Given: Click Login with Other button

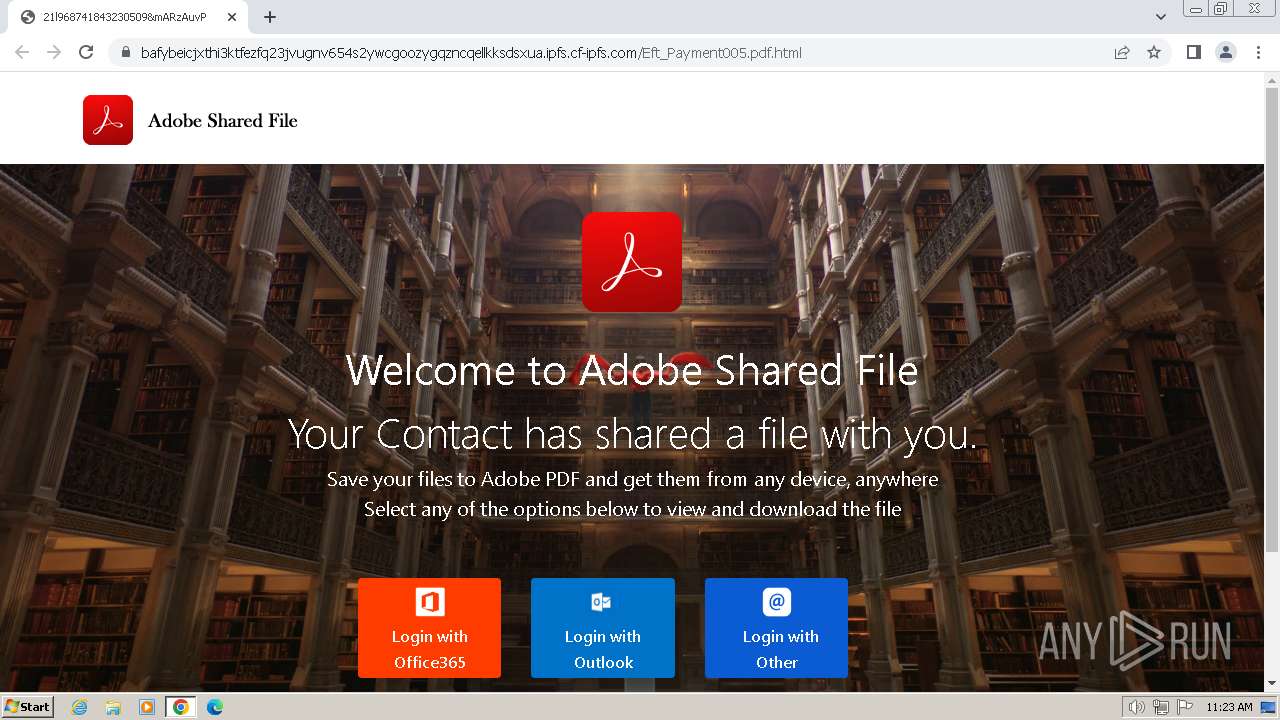Looking at the screenshot, I should point(776,628).
